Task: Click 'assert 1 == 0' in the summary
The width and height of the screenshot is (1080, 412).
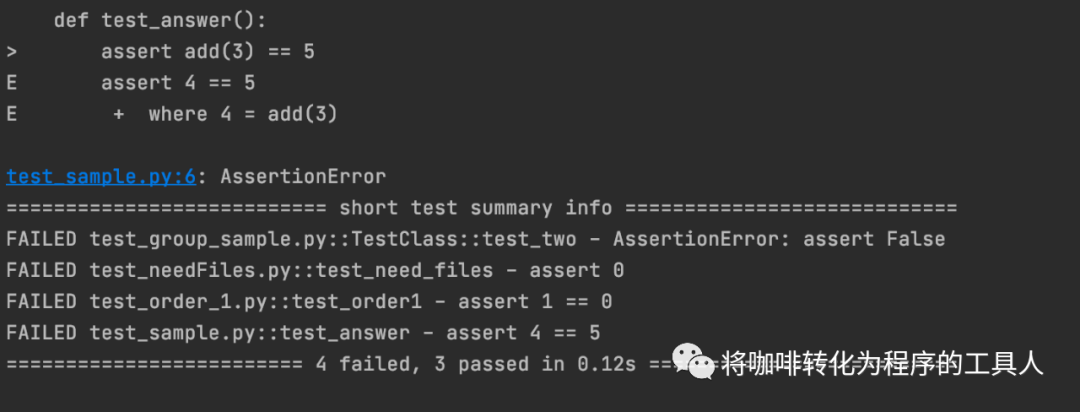Action: [x=535, y=302]
